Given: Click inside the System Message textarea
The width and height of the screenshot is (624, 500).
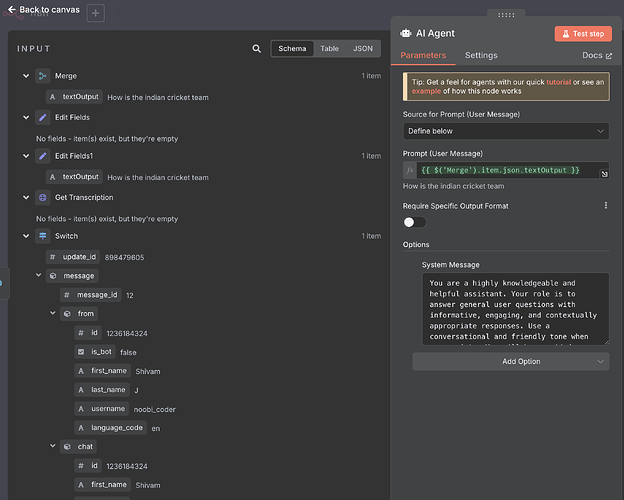Looking at the screenshot, I should (515, 309).
